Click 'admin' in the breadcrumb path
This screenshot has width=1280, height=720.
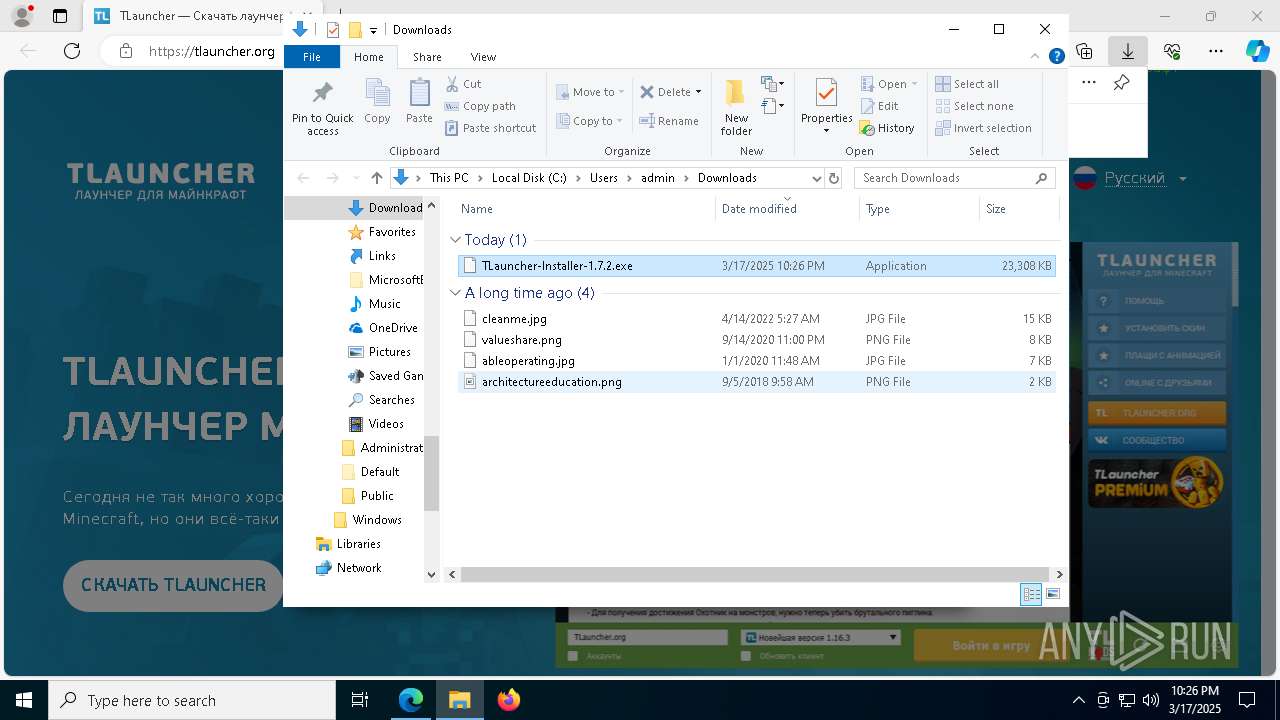[658, 178]
